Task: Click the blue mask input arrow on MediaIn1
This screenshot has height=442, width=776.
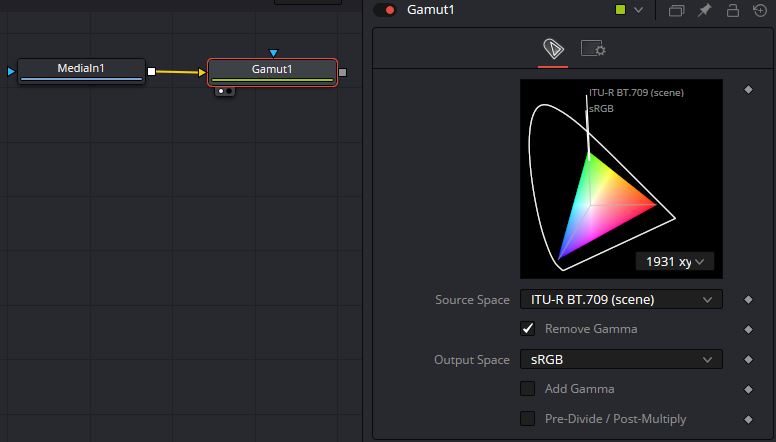Action: click(x=11, y=71)
